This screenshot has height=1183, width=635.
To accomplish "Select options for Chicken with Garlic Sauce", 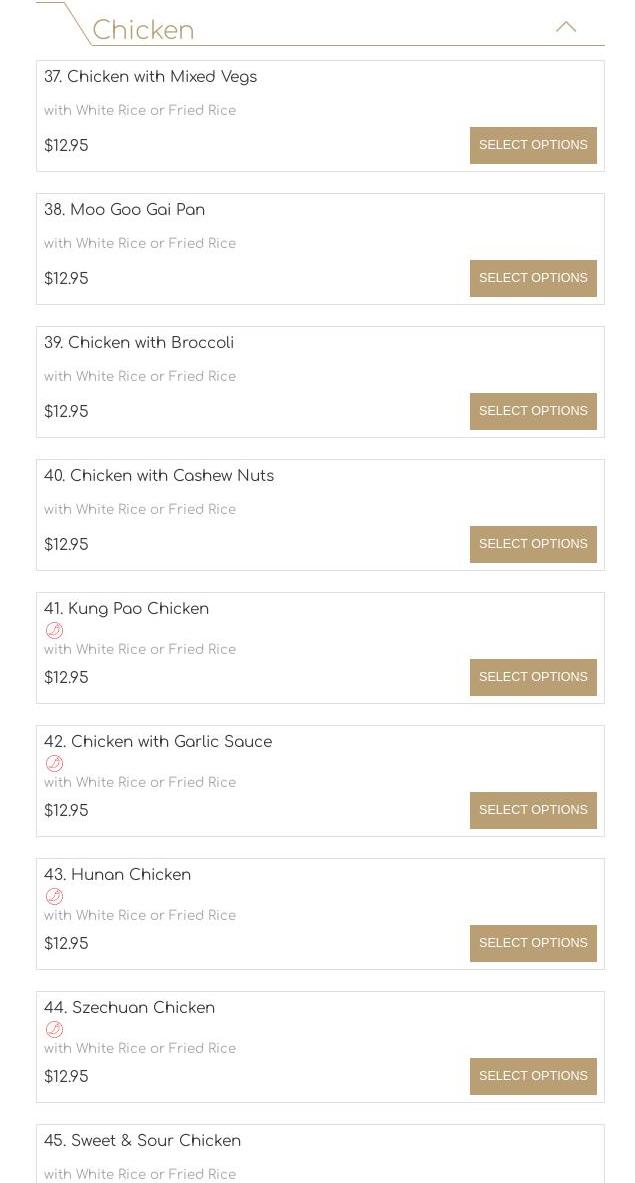I will [x=533, y=810].
